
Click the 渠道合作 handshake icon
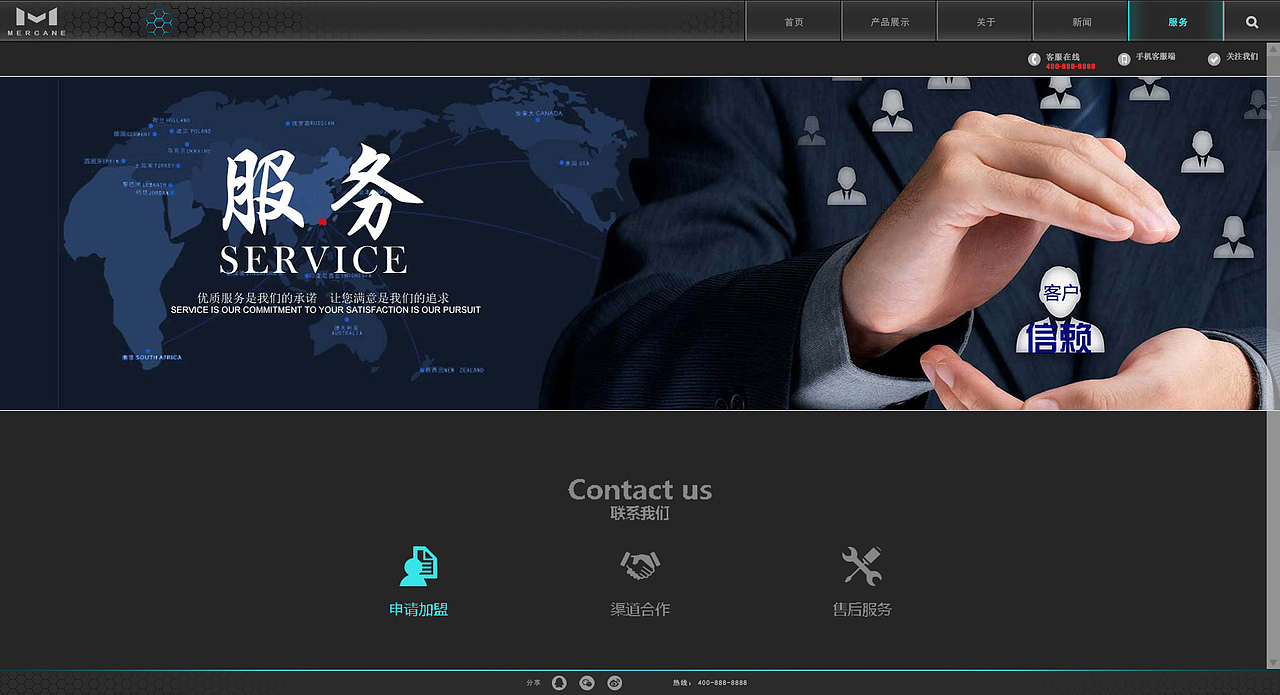[640, 566]
